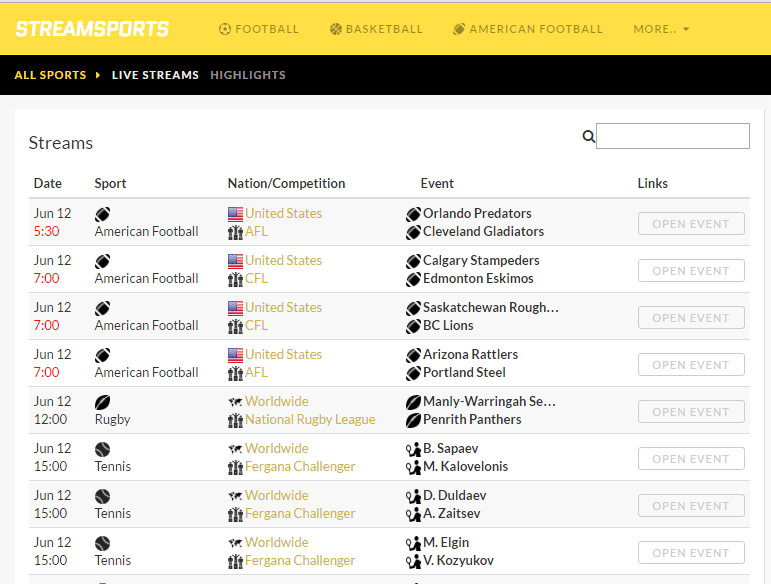This screenshot has width=771, height=584.
Task: Click Fergana Challenger link in D. Duldaev row
Action: click(x=300, y=514)
